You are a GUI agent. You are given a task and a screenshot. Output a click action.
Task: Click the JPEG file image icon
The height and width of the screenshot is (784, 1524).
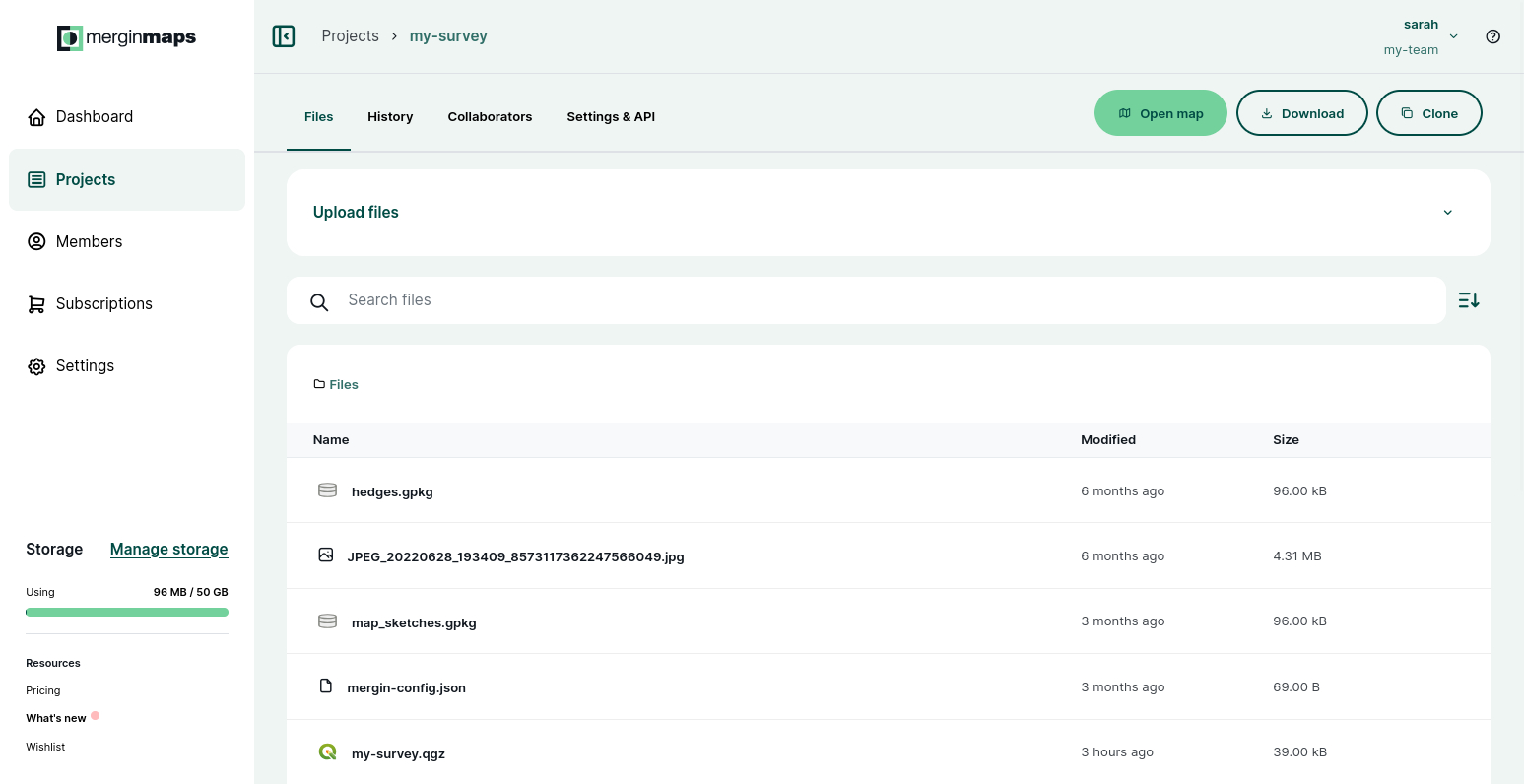pyautogui.click(x=326, y=555)
